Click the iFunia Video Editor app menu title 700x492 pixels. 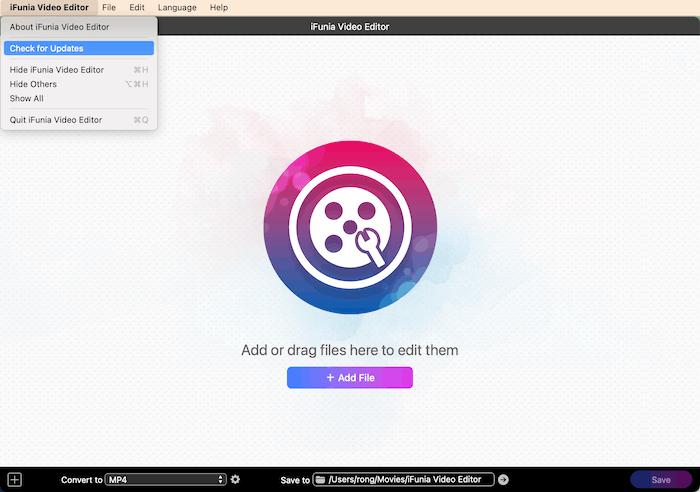point(48,7)
